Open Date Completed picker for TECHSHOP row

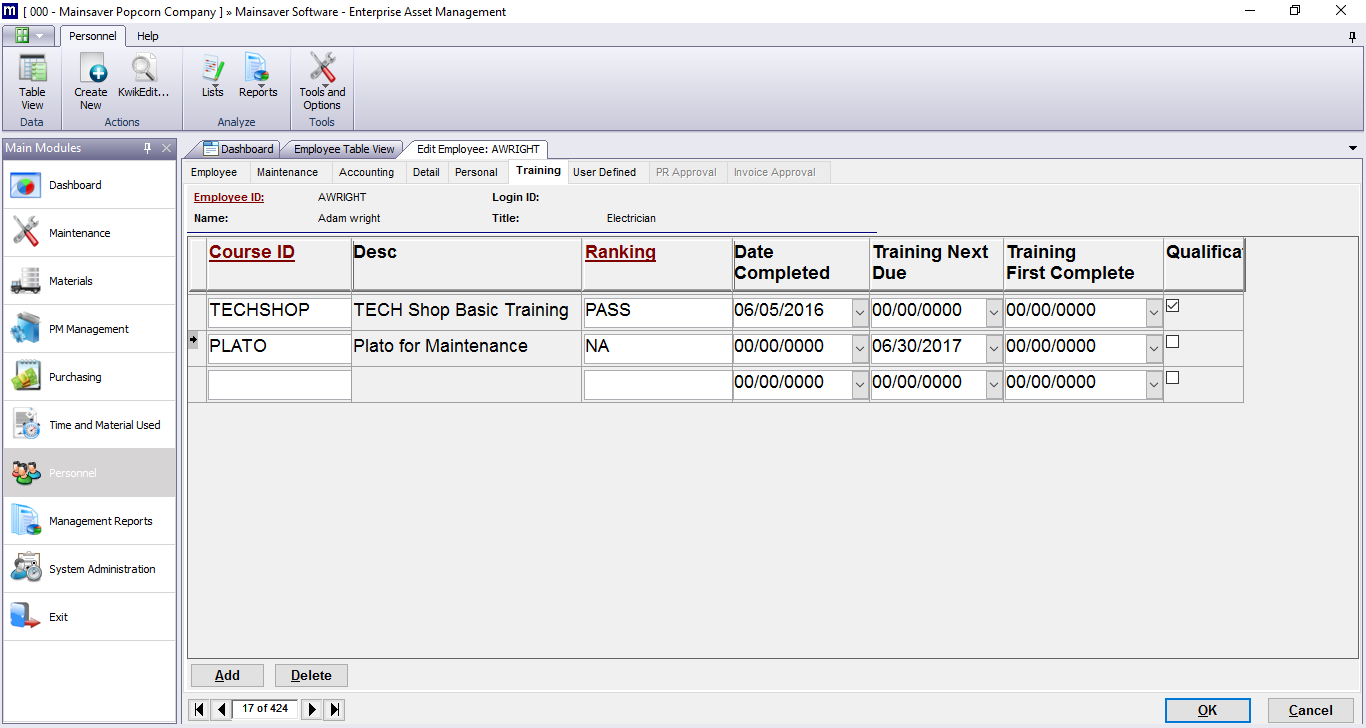pos(859,311)
